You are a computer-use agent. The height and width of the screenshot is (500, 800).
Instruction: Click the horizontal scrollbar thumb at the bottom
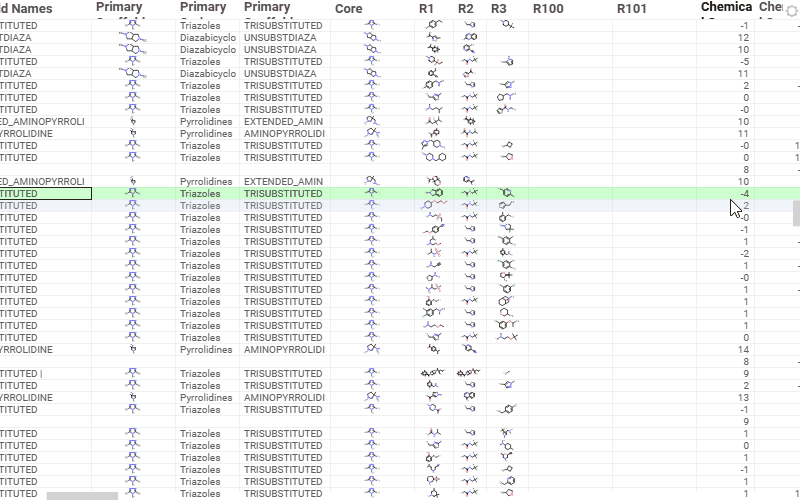(82, 495)
